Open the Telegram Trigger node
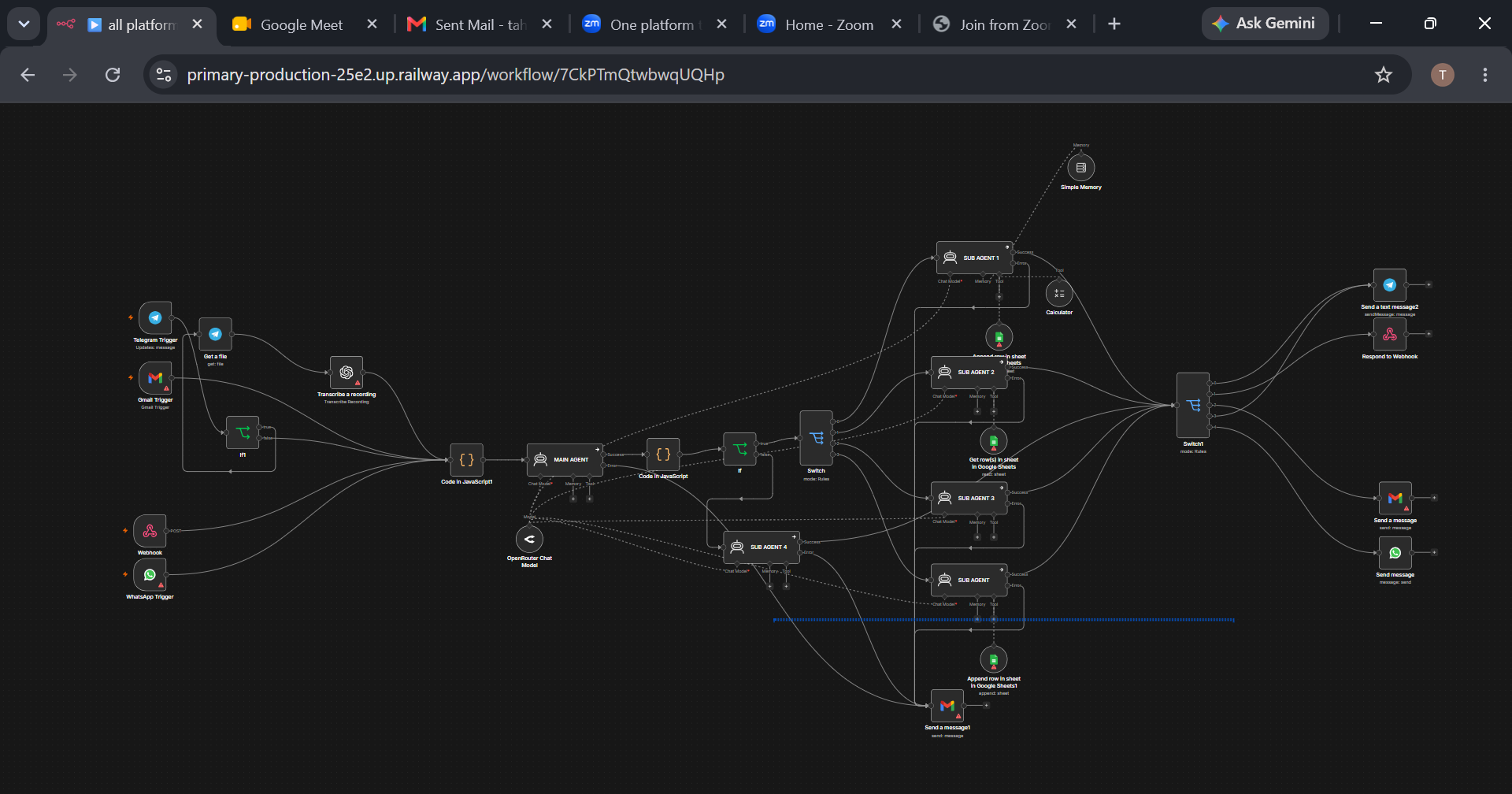 (x=155, y=318)
